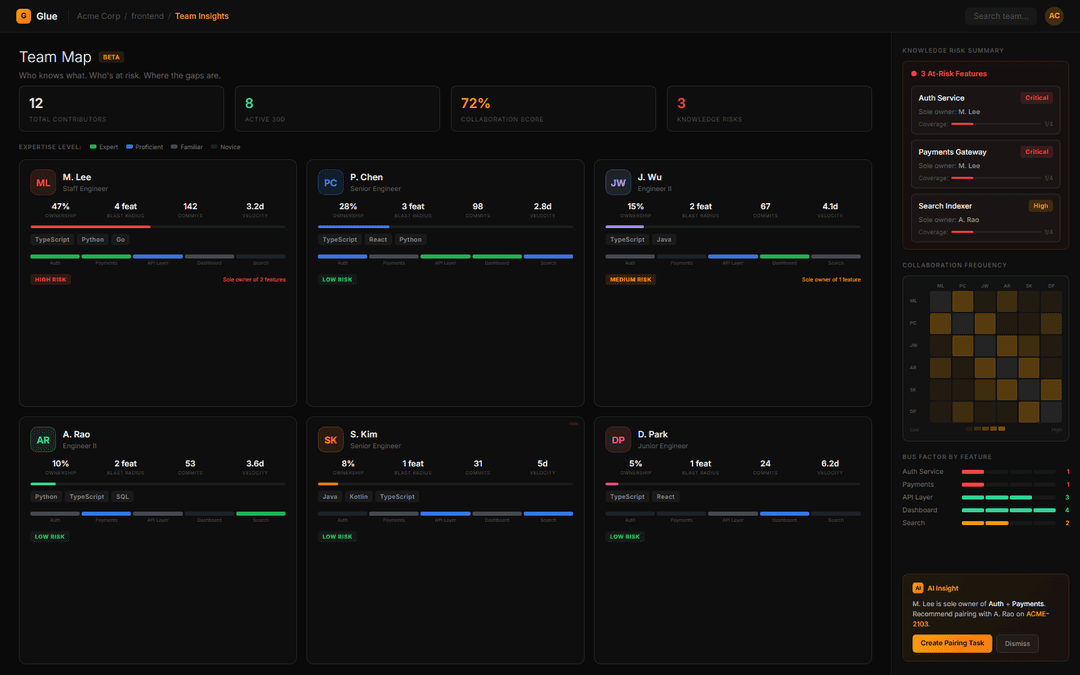1080x675 pixels.
Task: Open the AC user avatar menu
Action: 1054,16
